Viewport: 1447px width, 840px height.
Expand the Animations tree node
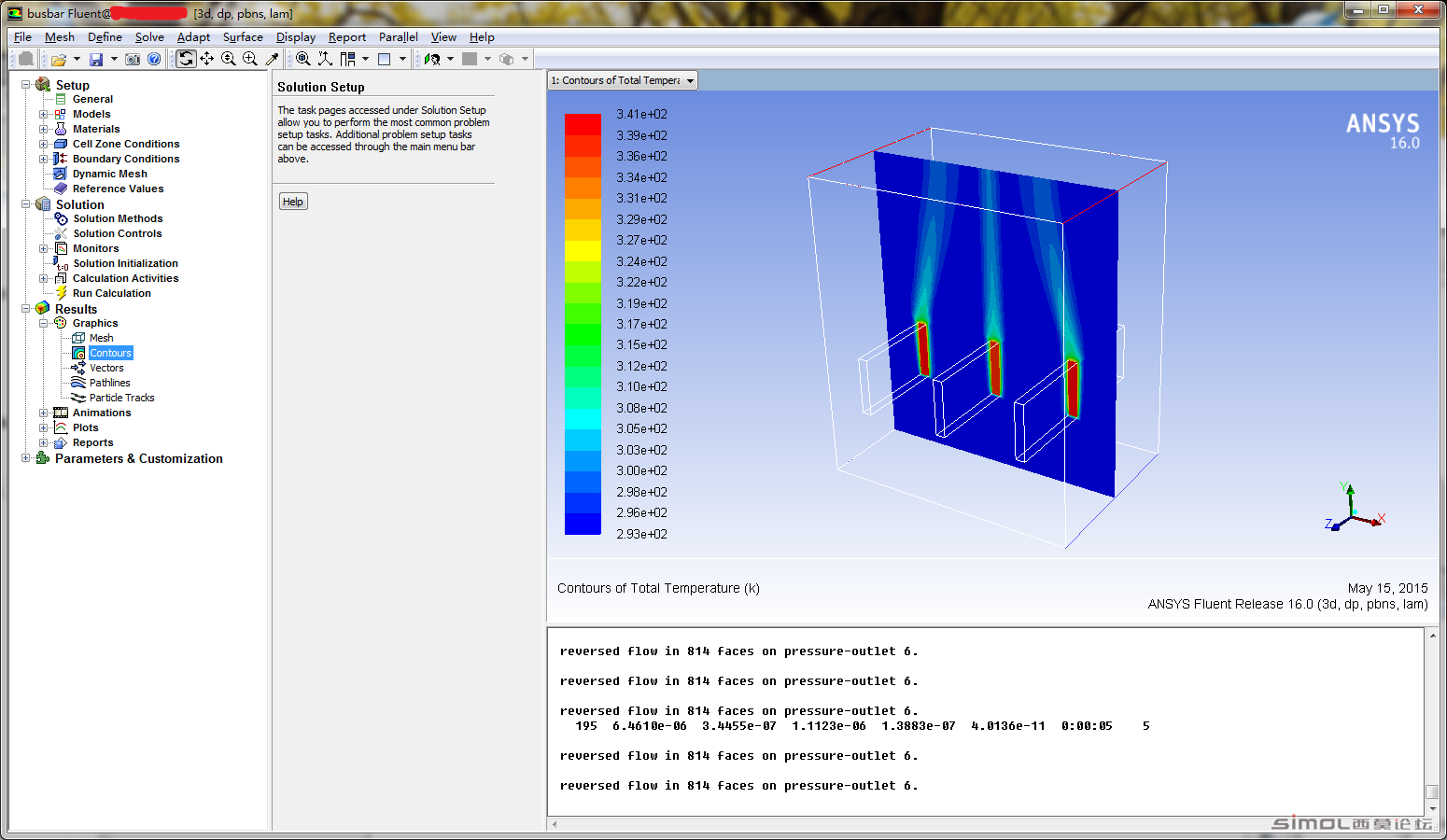43,413
